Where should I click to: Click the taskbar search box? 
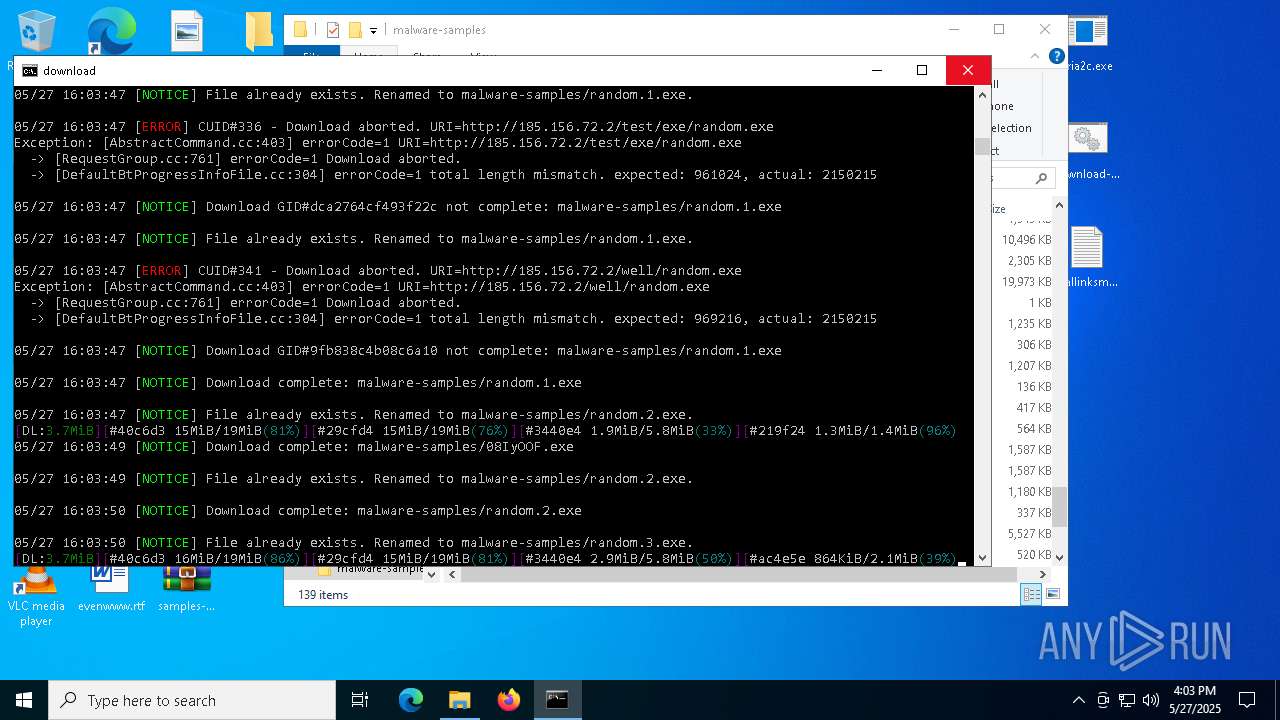click(192, 700)
